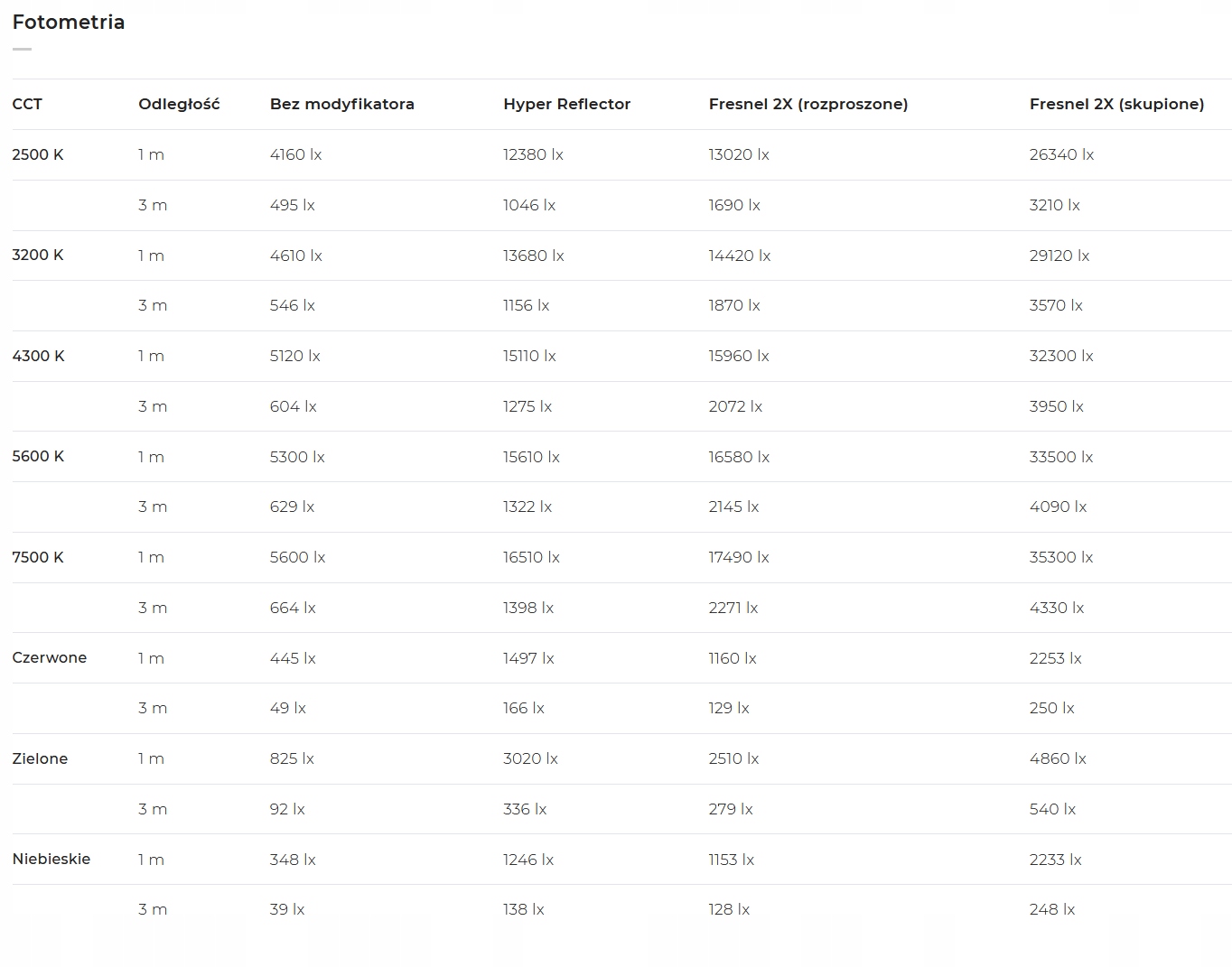Click the Fresnel 2X (skupione) header
This screenshot has width=1232, height=967.
(1116, 104)
